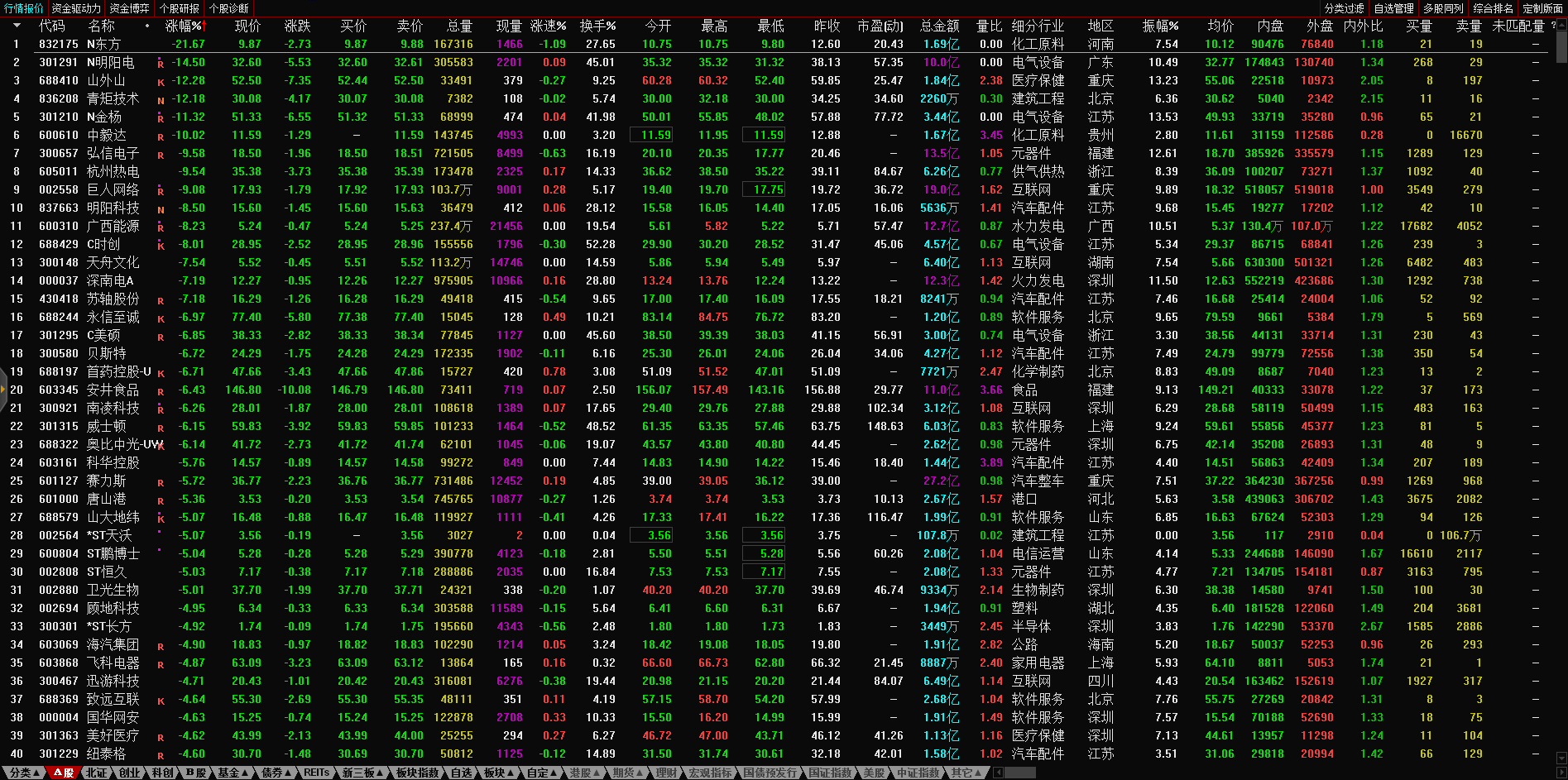Expand the 板块 bottom tab dropdown

499,773
